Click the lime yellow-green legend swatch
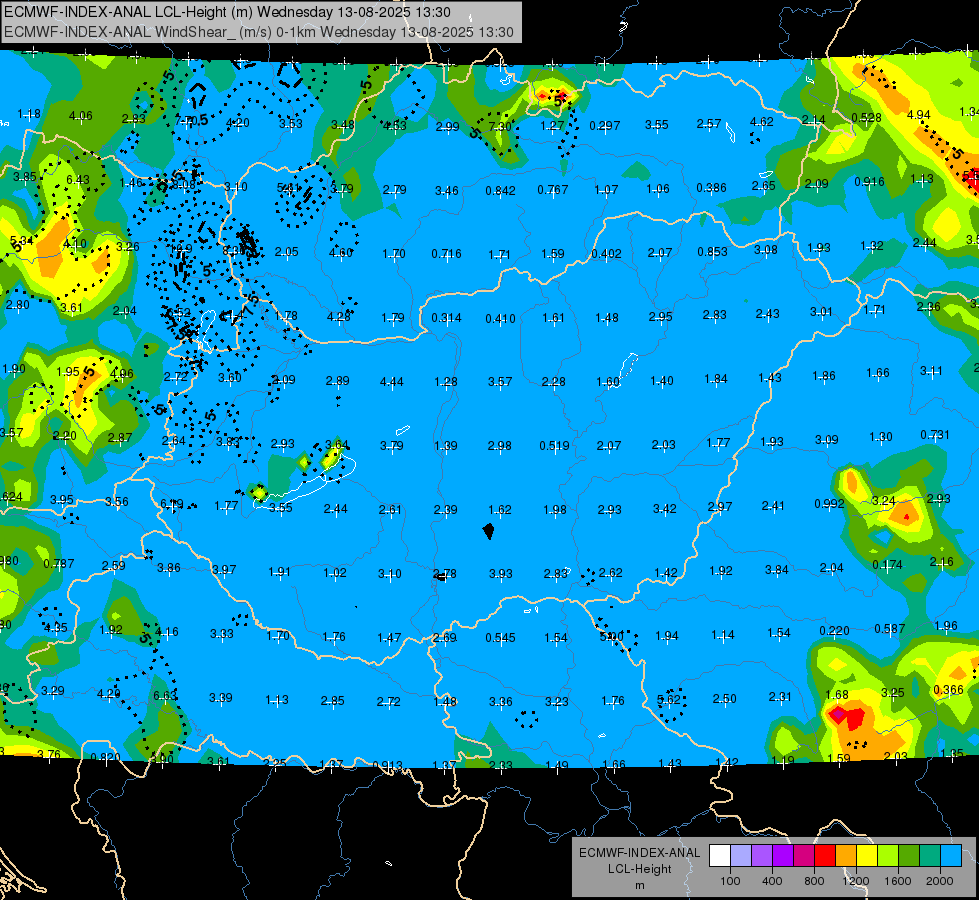 pos(888,856)
